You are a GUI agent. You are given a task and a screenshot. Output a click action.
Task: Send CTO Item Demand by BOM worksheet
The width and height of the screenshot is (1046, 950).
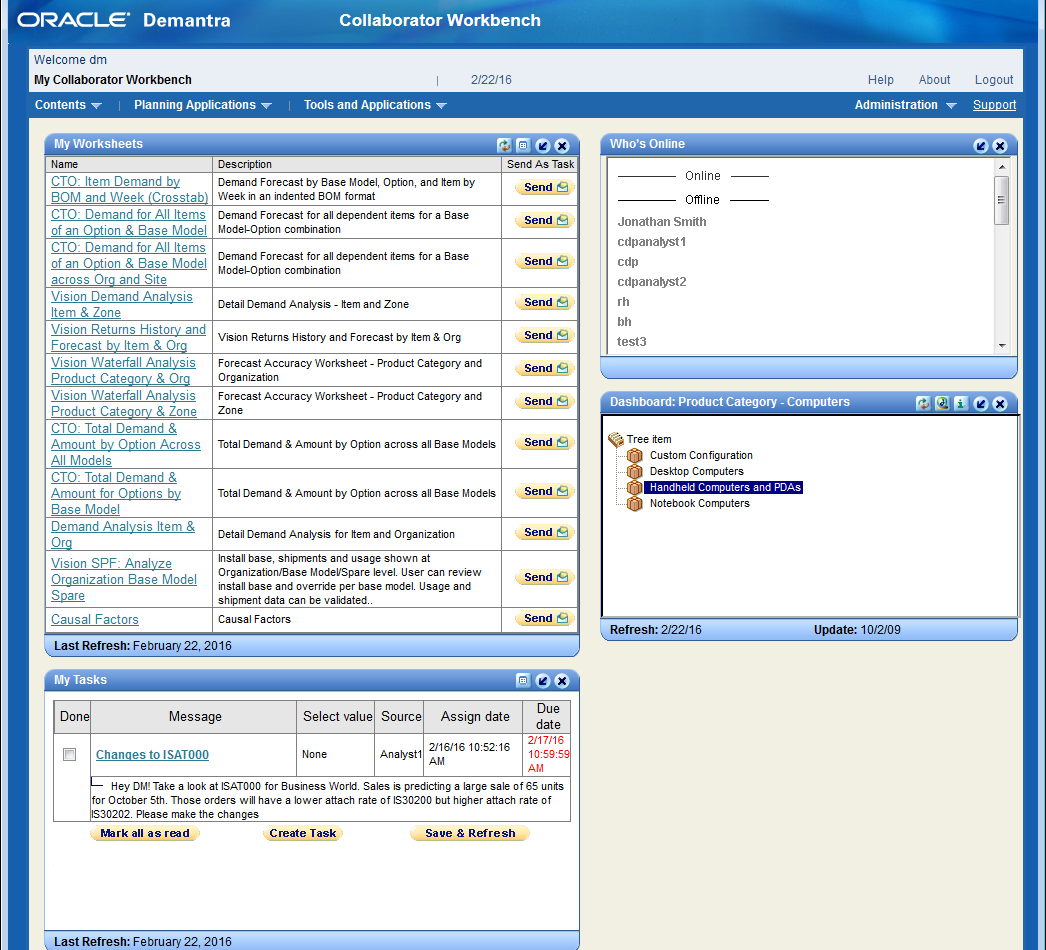545,187
